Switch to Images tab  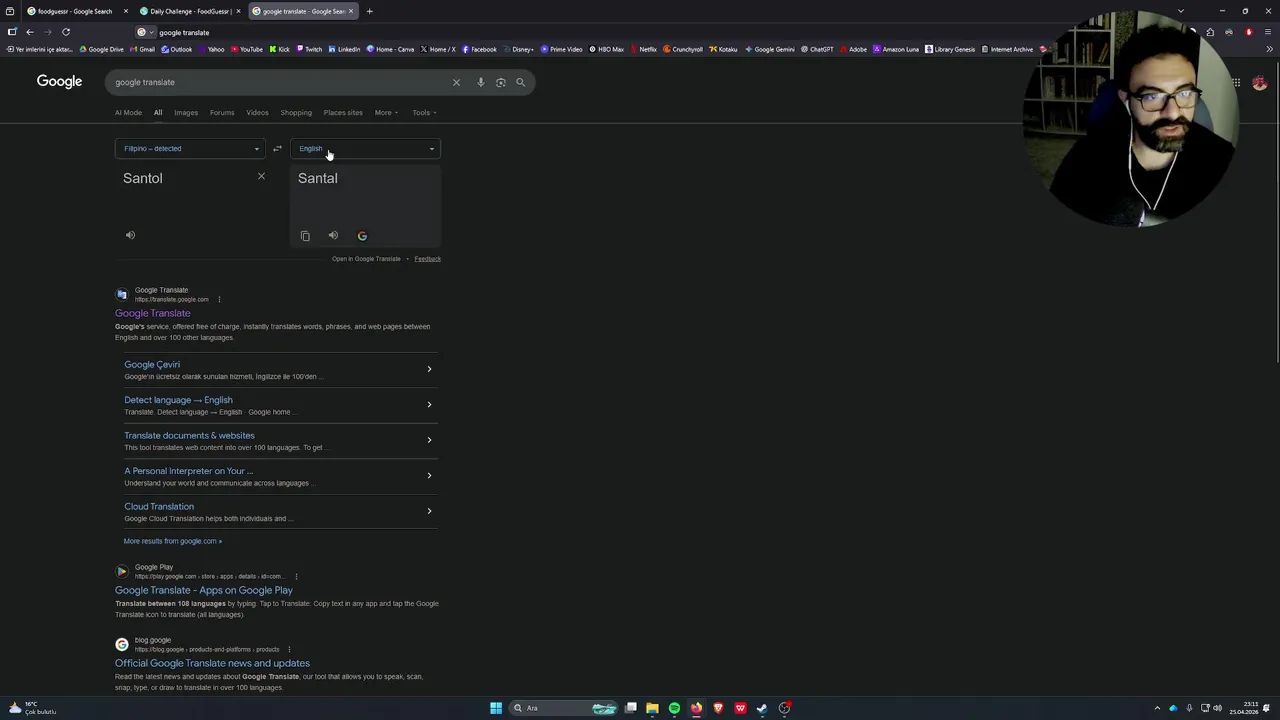pyautogui.click(x=186, y=113)
